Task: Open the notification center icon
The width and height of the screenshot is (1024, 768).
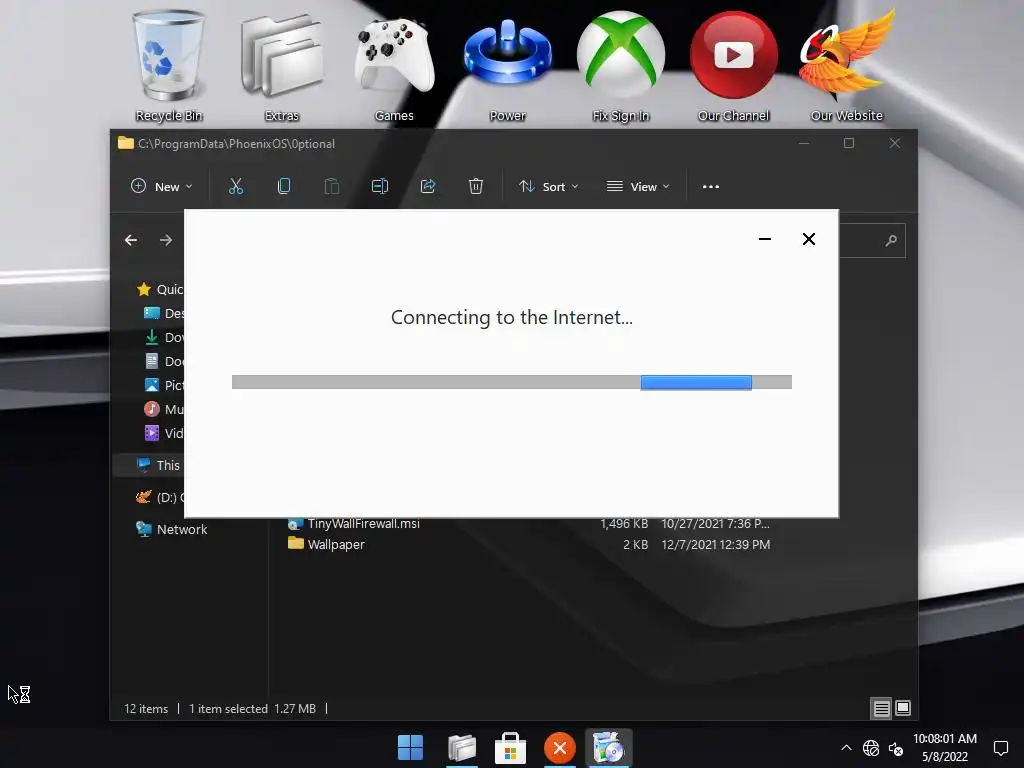Action: click(1000, 748)
